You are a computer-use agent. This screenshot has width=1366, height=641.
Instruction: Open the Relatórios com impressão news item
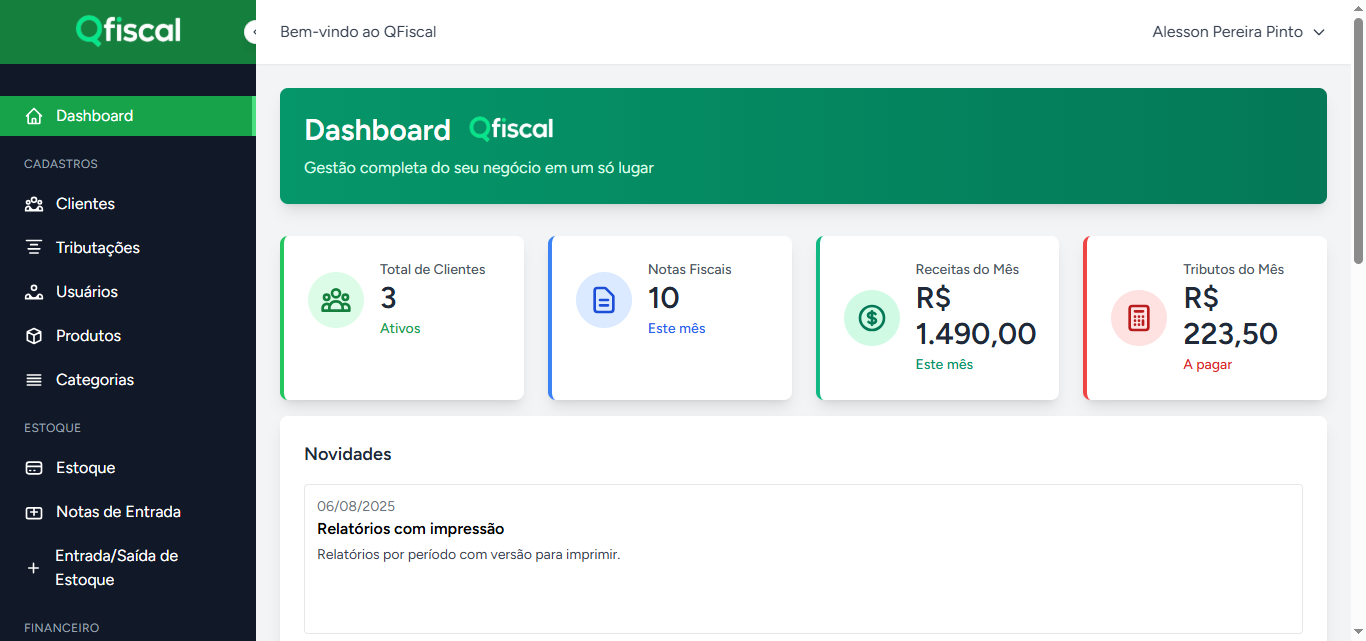(410, 528)
